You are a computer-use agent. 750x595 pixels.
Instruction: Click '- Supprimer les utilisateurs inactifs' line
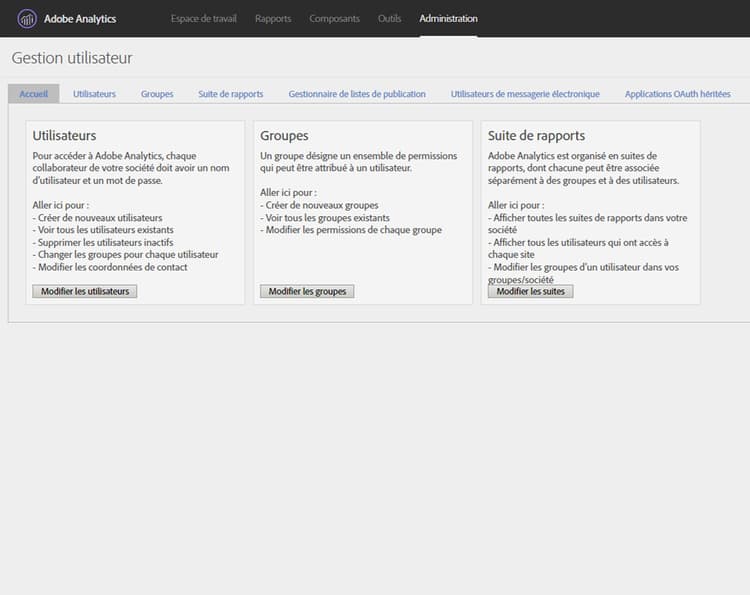(103, 242)
